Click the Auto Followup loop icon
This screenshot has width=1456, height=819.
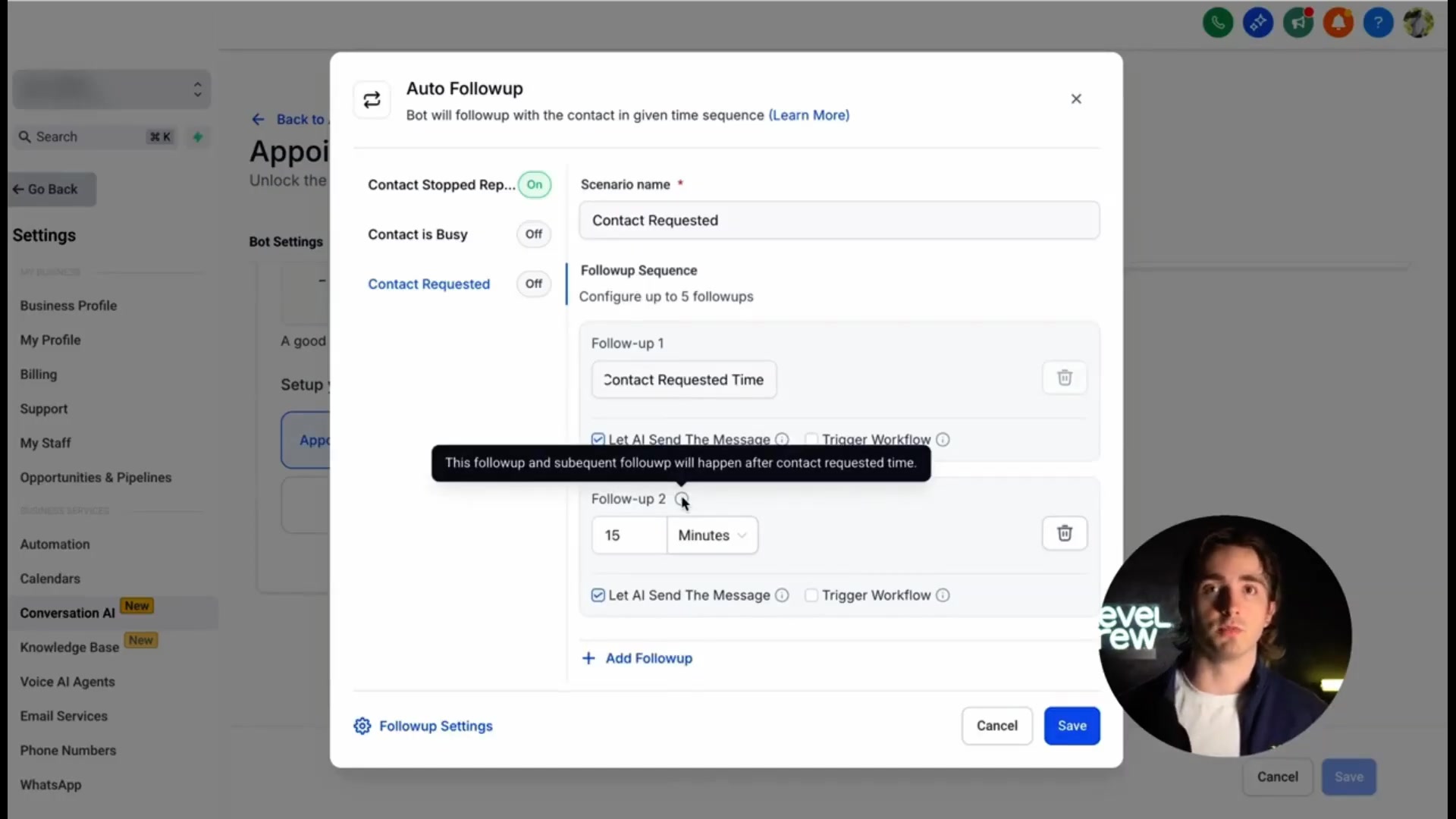pos(372,99)
